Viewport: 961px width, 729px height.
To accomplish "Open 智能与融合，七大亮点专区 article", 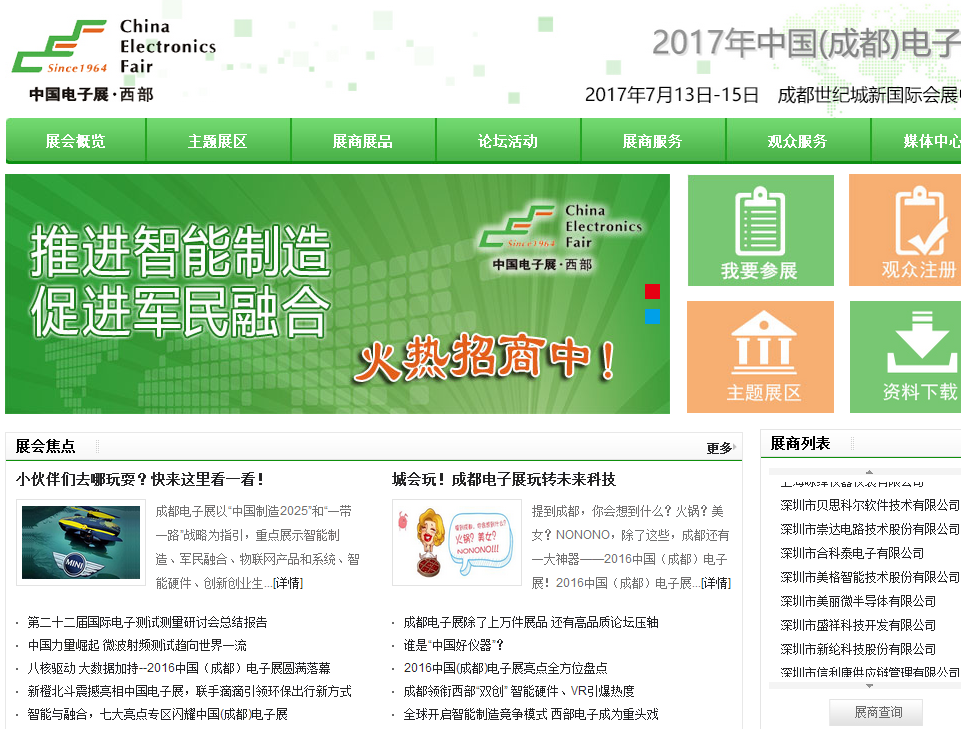I will coord(158,714).
